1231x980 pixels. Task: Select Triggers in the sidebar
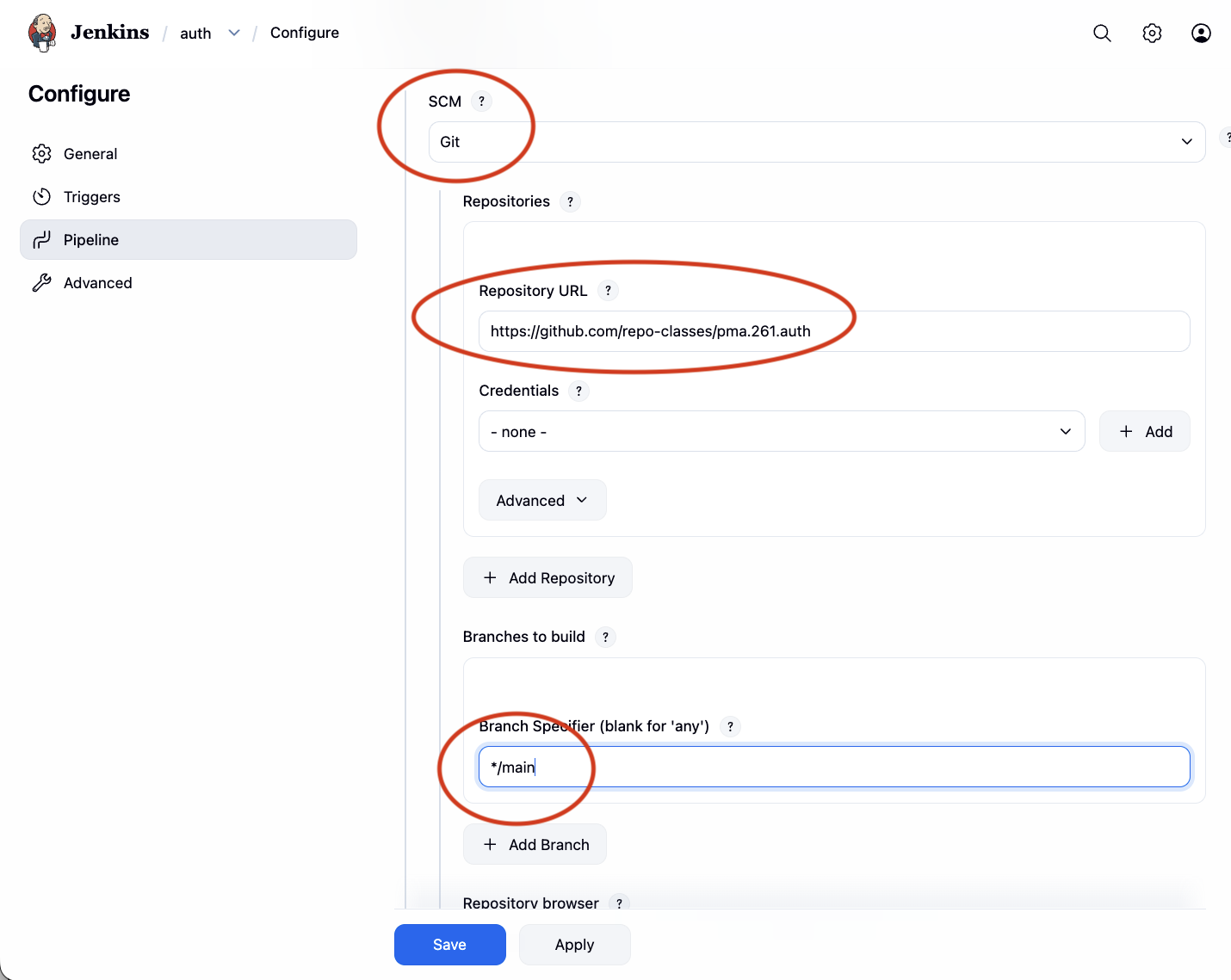[91, 197]
